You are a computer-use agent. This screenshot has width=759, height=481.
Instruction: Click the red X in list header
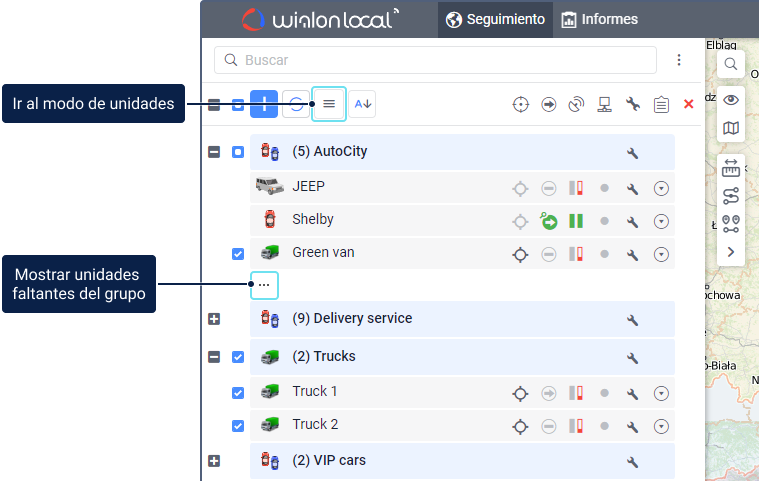coord(688,104)
